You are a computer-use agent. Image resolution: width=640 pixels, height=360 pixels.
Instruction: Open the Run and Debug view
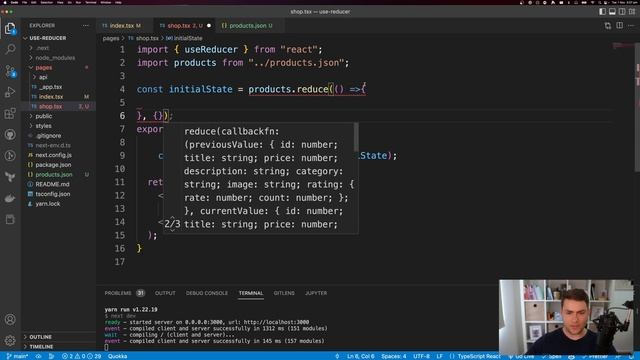point(10,92)
